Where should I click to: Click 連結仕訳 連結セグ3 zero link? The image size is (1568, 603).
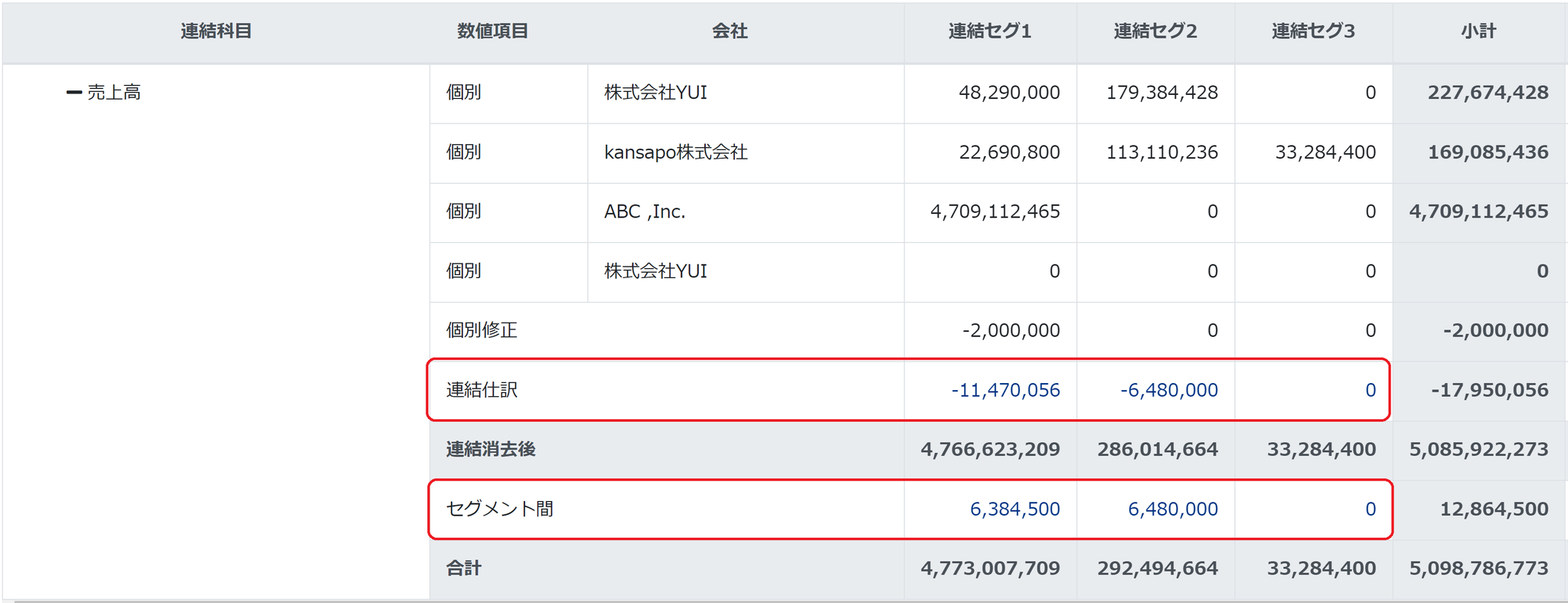1370,390
